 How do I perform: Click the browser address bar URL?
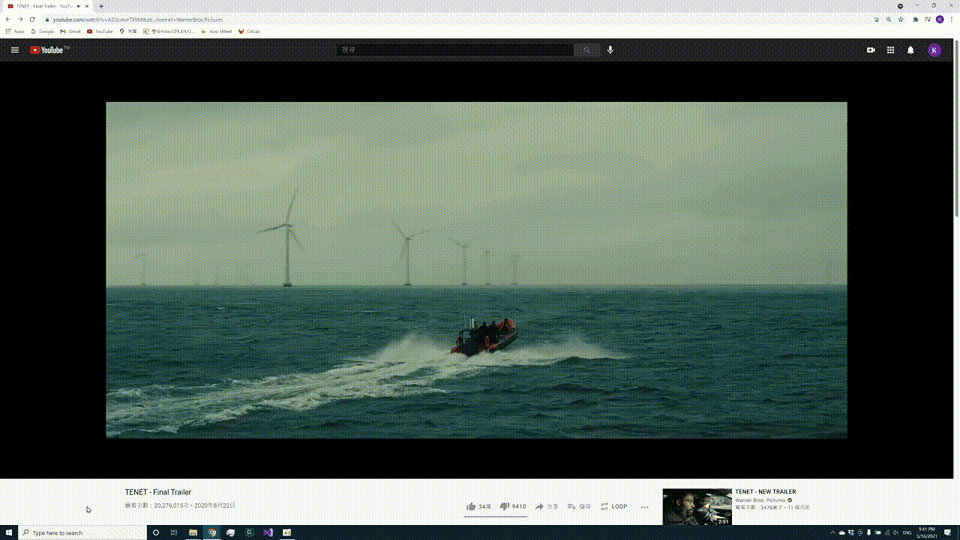pos(138,20)
